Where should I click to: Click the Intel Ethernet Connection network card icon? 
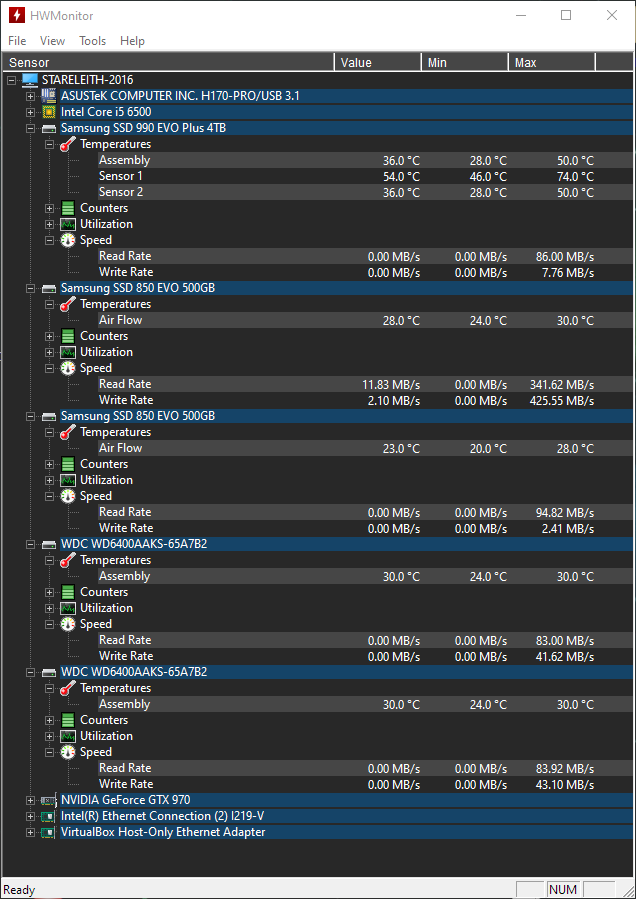[49, 816]
